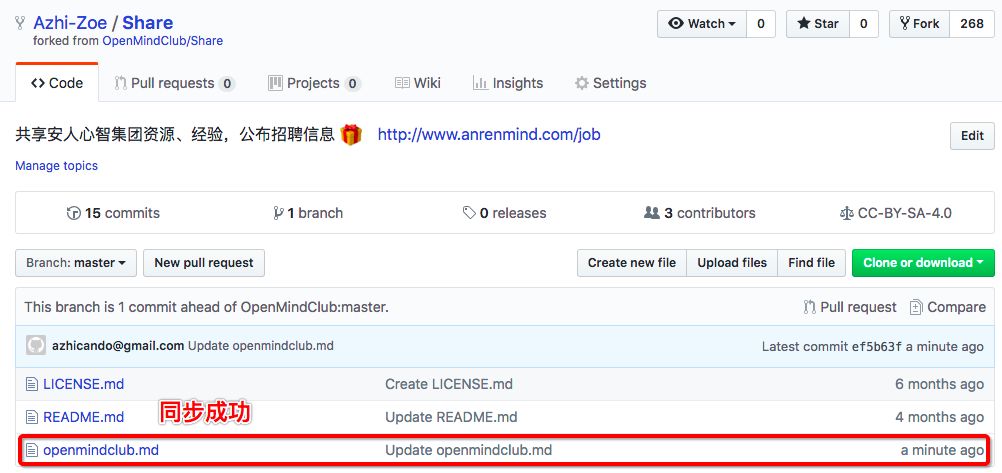Show the watchers count next to Watch

pos(760,24)
